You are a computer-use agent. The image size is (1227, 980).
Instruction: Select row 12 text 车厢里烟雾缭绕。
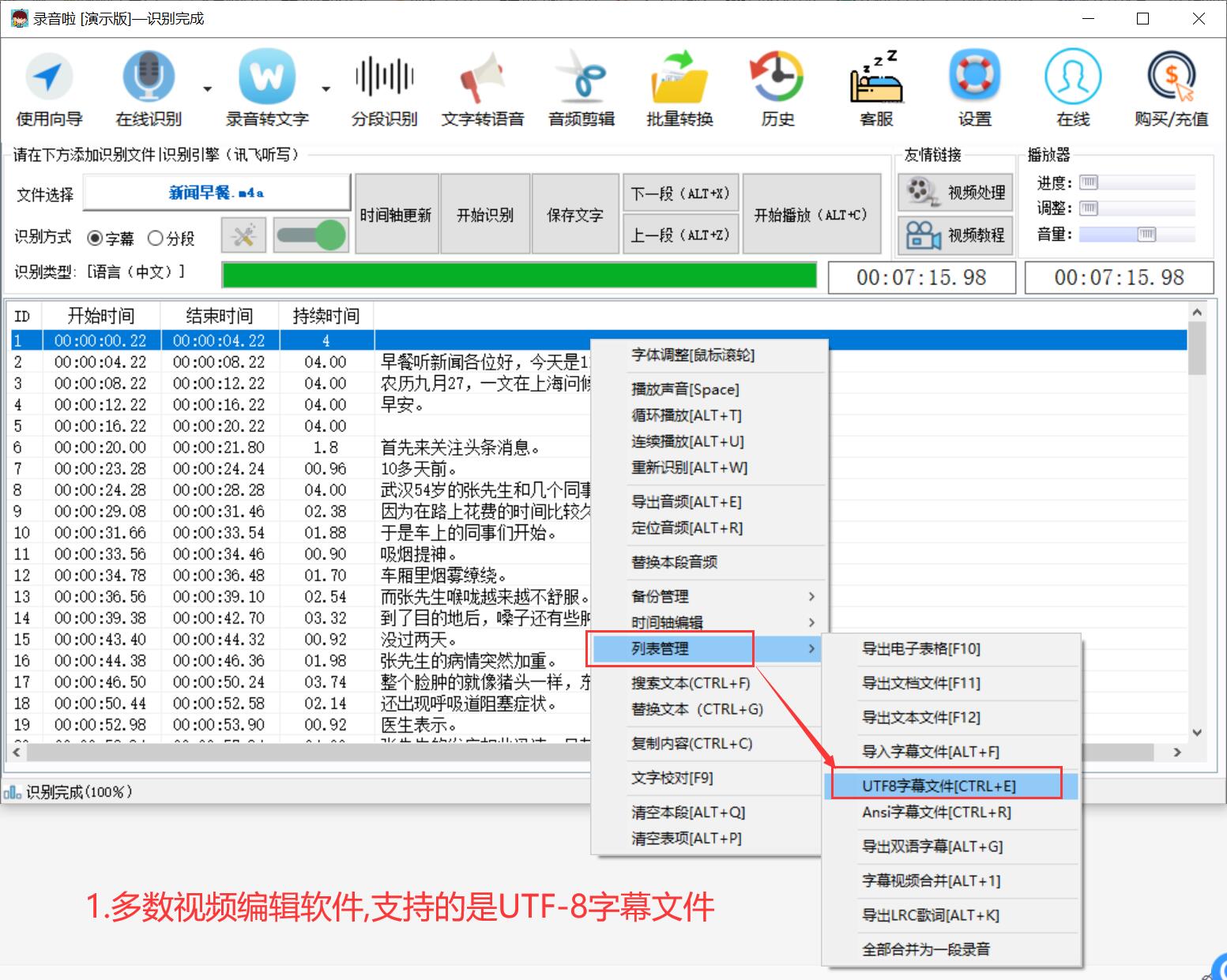click(443, 576)
